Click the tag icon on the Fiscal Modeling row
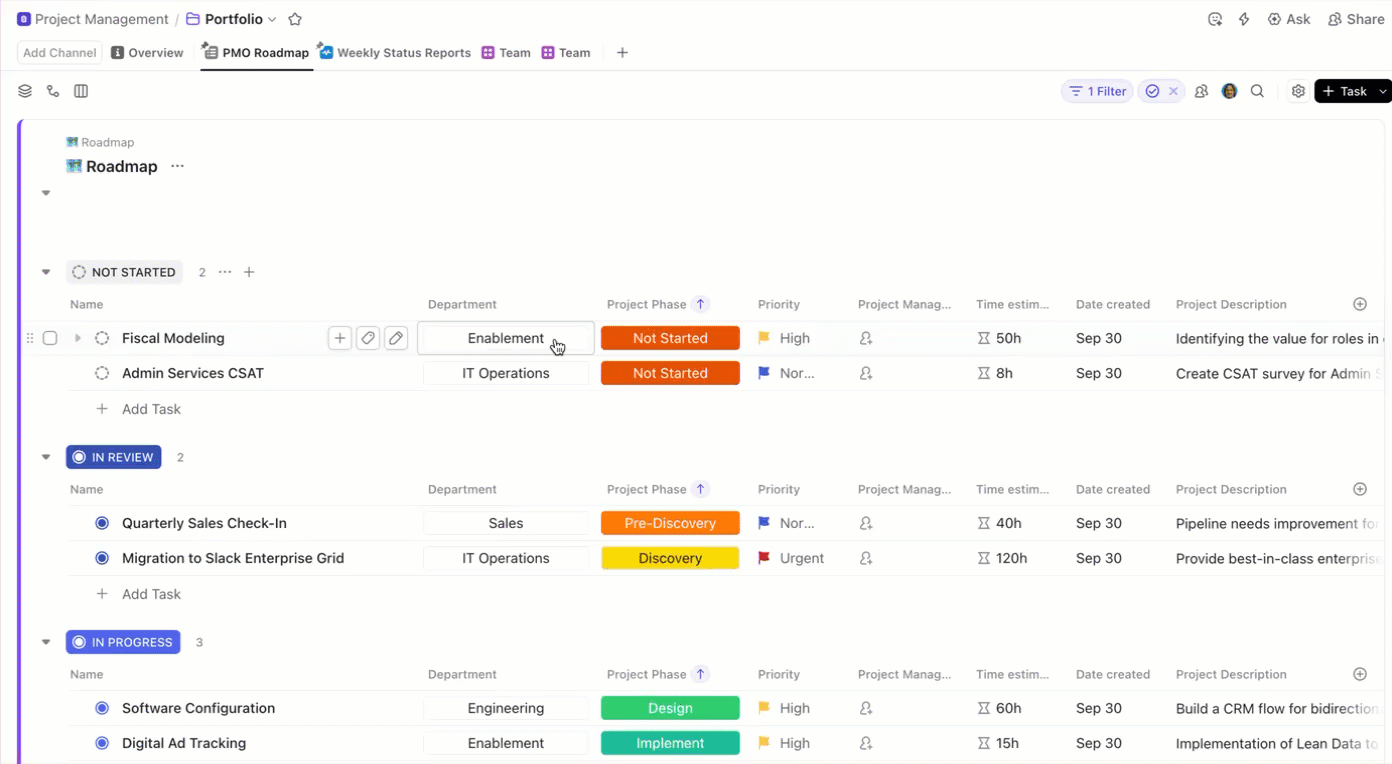 pos(367,338)
